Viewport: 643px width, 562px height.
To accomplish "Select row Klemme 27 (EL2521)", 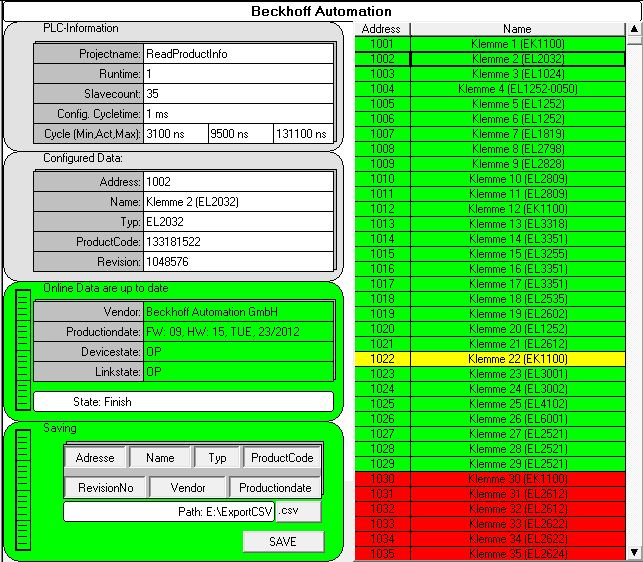I will pyautogui.click(x=490, y=434).
